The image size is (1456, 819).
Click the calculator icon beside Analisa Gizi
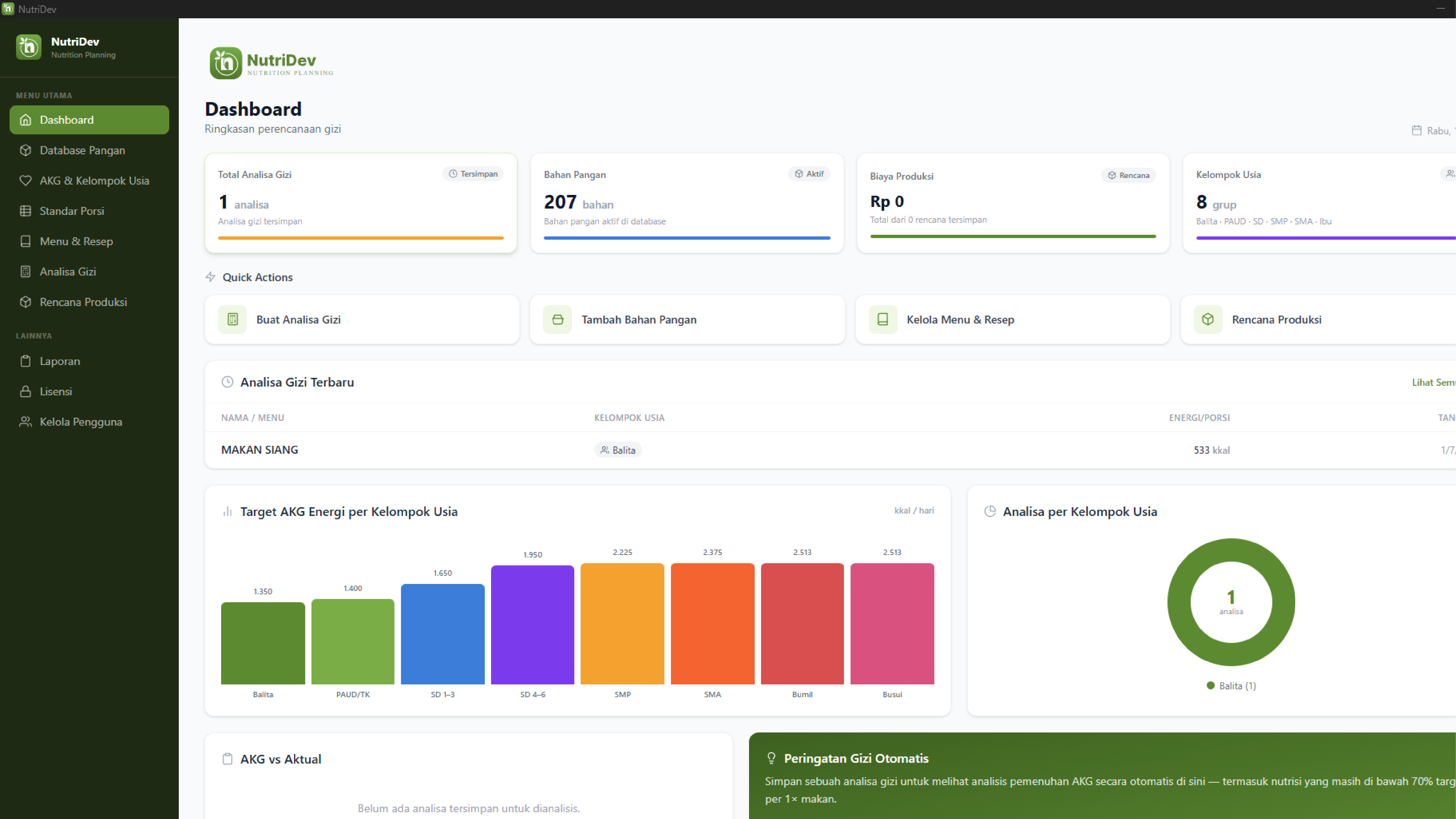click(x=25, y=272)
